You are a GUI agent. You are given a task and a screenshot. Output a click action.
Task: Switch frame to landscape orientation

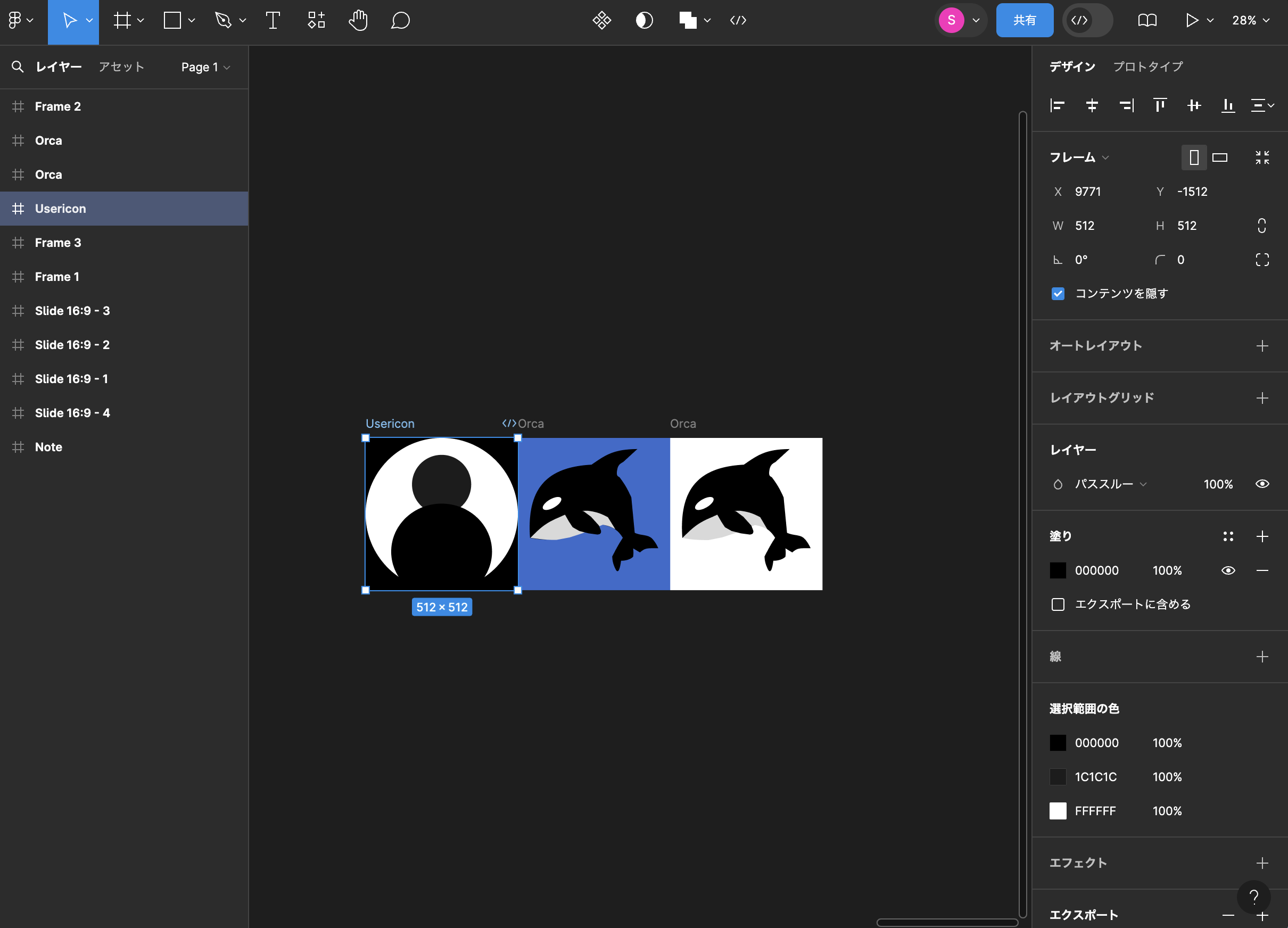(x=1220, y=158)
